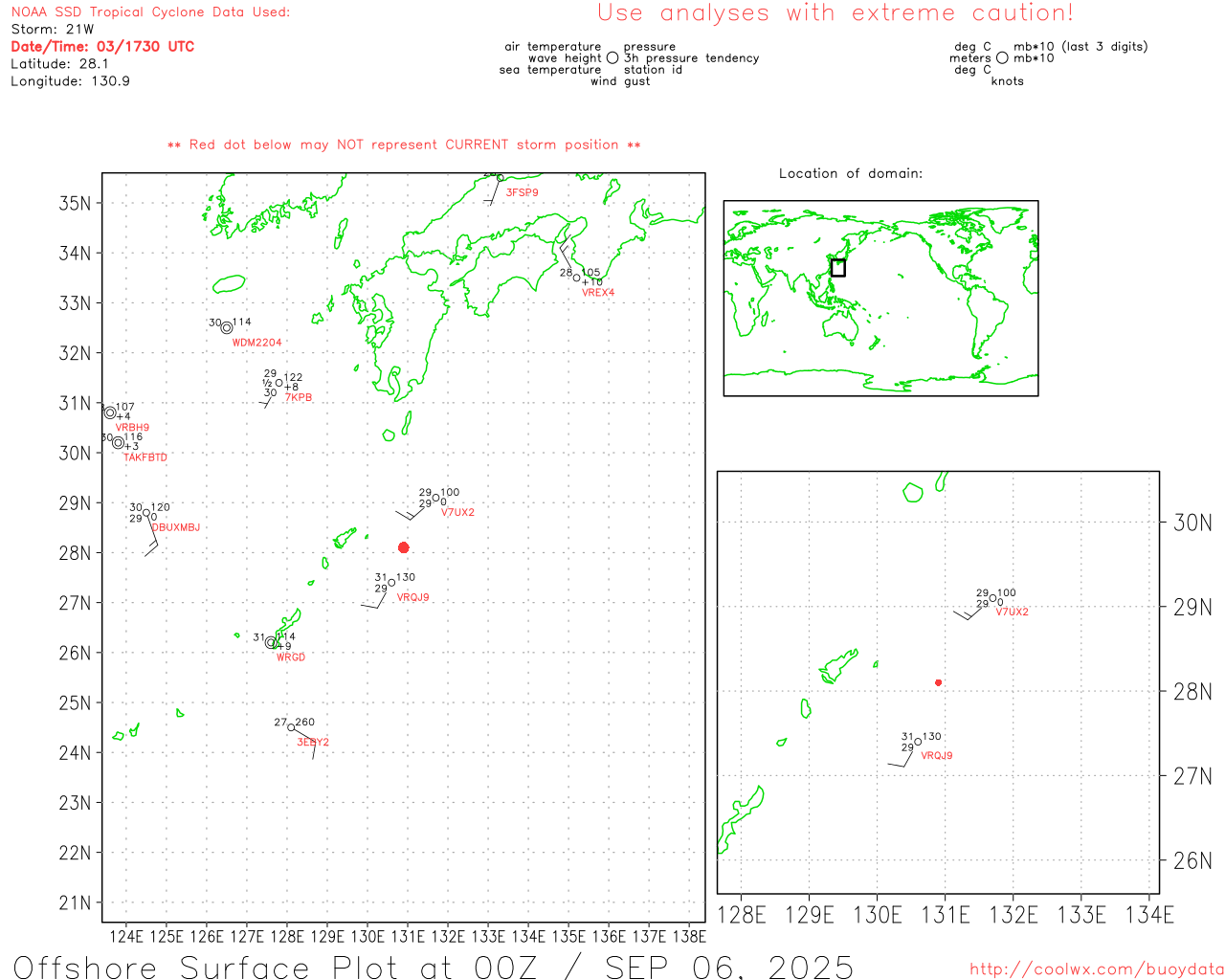Click the 'Use analyses with extreme caution!' warning
This screenshot has width=1225, height=980.
(x=835, y=12)
